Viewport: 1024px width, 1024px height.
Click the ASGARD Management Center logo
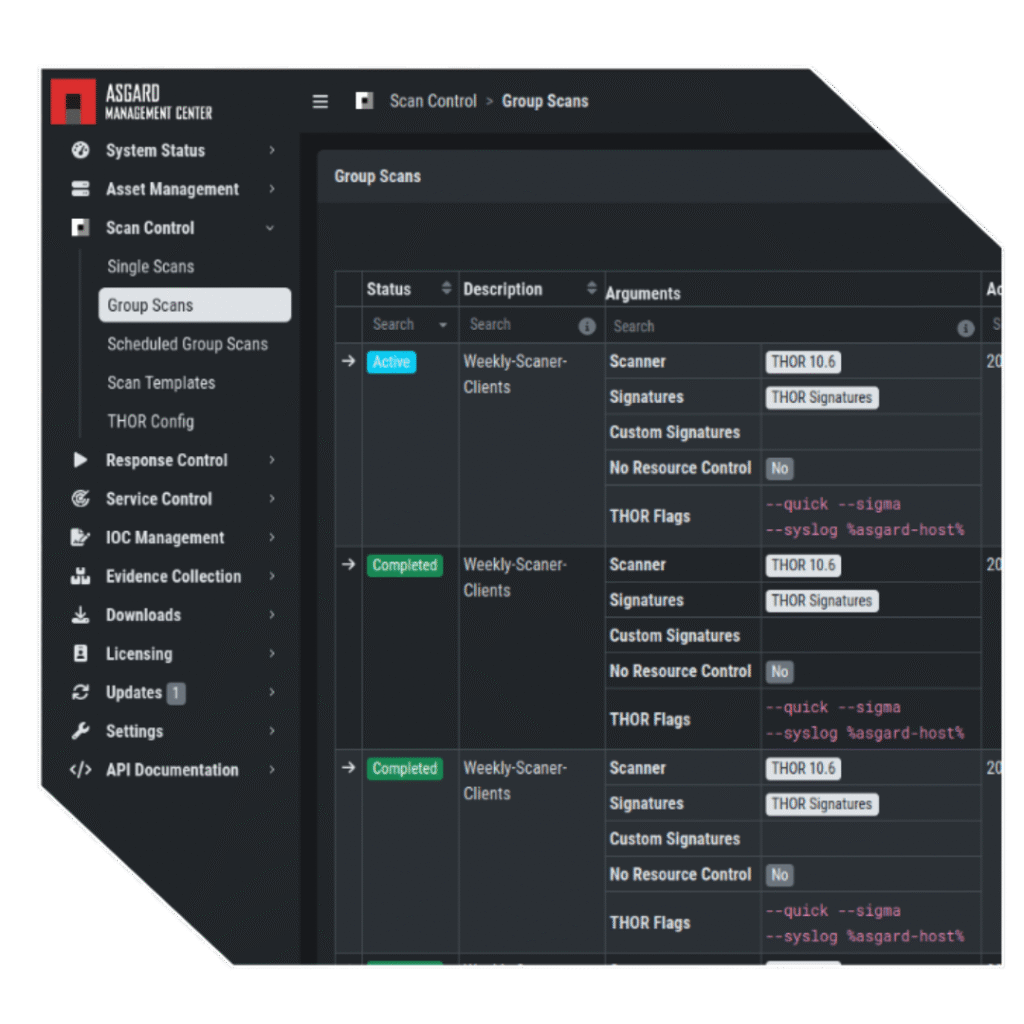[133, 102]
